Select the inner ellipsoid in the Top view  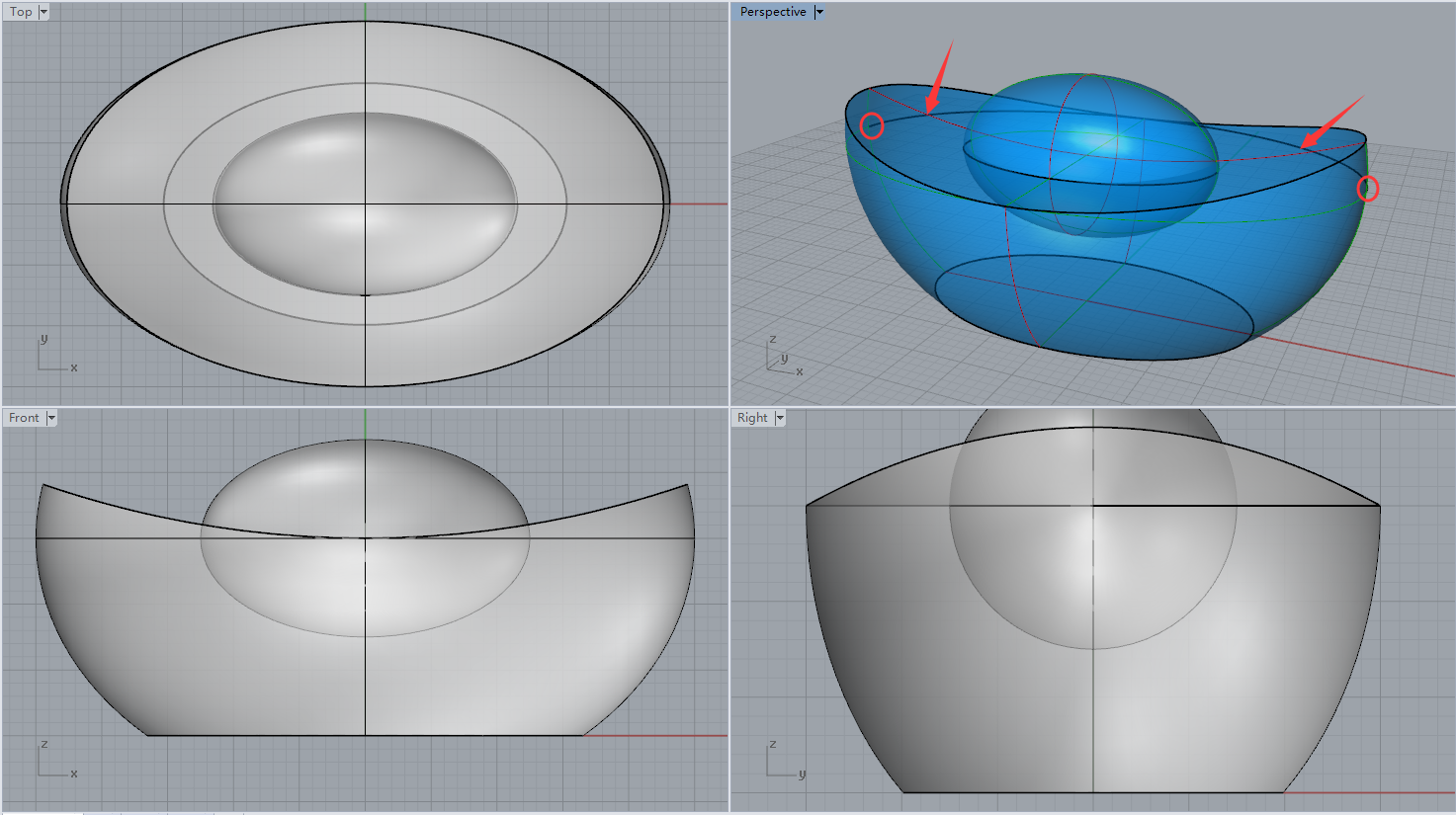tap(365, 204)
